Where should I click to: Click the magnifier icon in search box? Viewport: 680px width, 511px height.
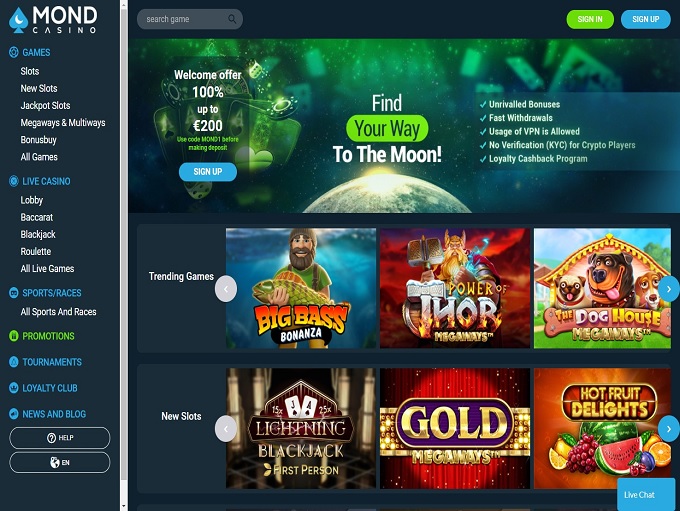click(x=232, y=19)
